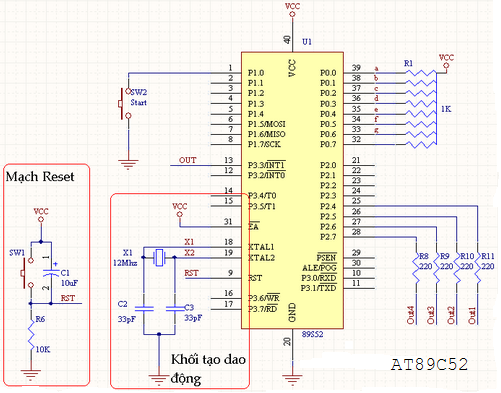Select the OUT net label at pin 13
This screenshot has width=501, height=393.
point(187,160)
